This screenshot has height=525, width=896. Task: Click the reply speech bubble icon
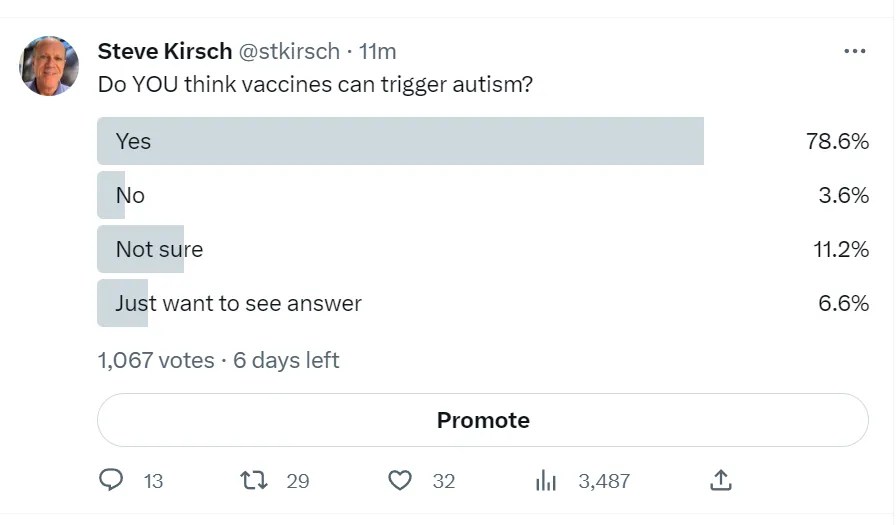coord(111,481)
